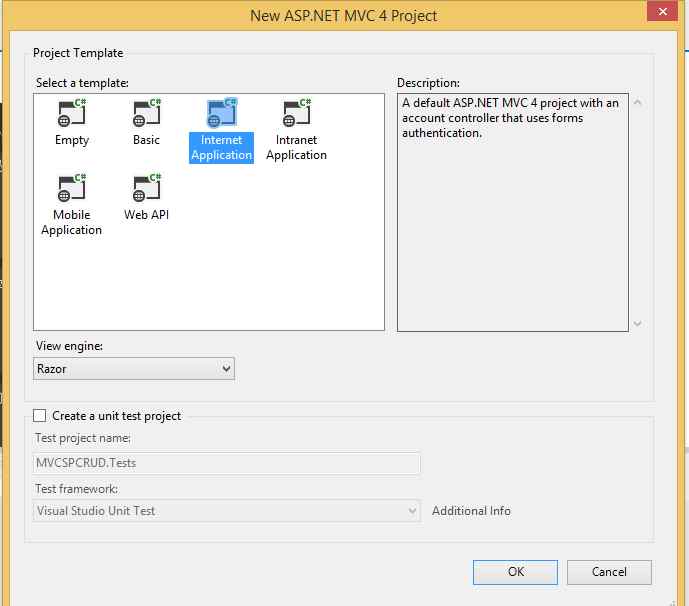Click the Cancel button
Viewport: 689px width, 606px height.
click(x=609, y=572)
